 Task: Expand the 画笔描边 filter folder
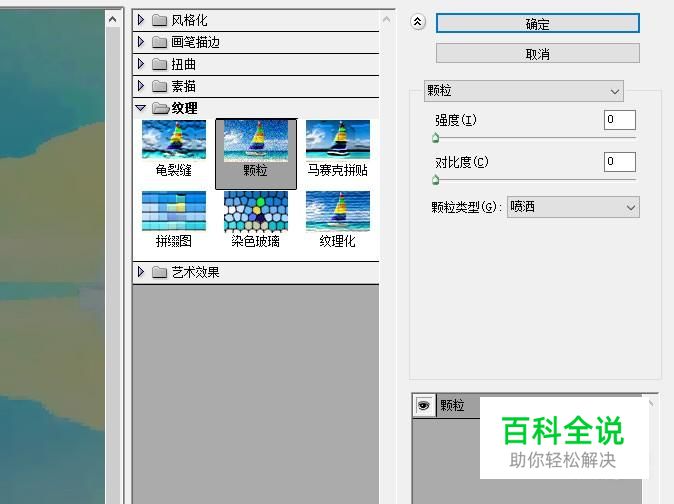141,42
